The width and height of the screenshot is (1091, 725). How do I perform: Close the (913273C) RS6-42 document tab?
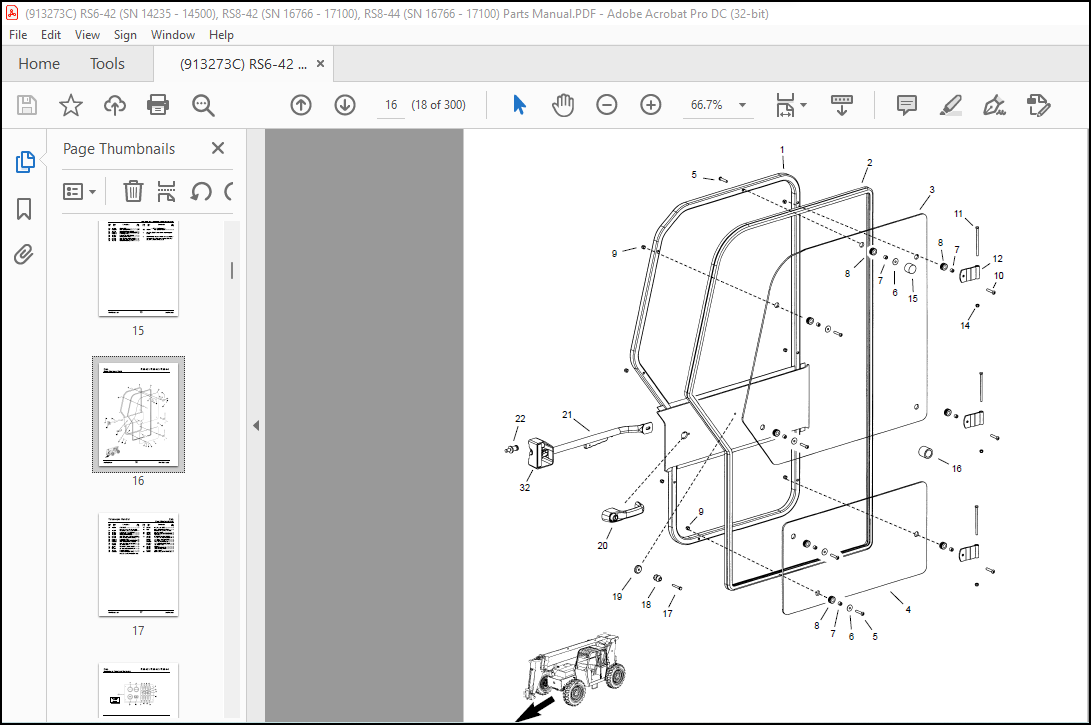(x=320, y=63)
